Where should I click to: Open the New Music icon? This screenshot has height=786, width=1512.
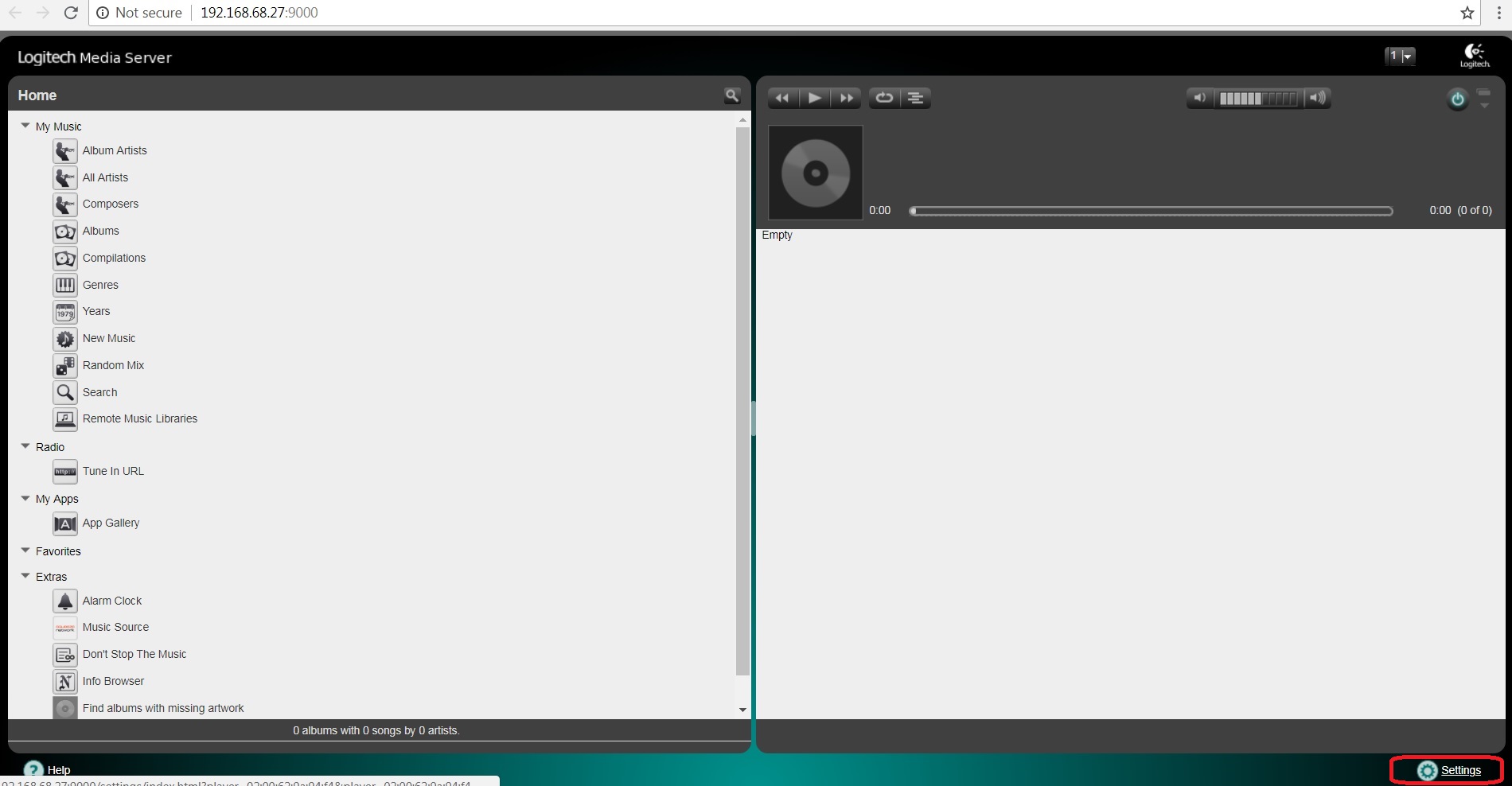point(65,339)
